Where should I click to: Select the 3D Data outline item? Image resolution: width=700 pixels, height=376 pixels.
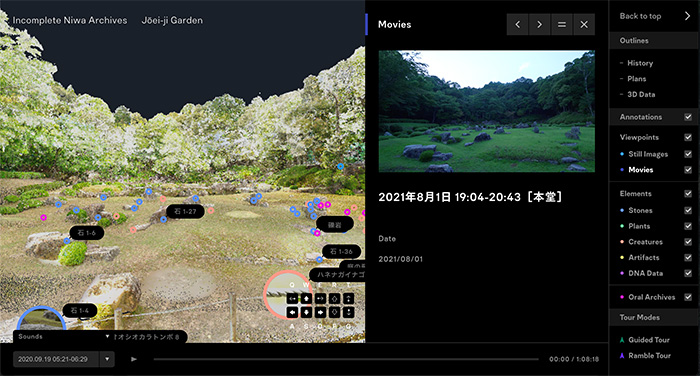(641, 94)
